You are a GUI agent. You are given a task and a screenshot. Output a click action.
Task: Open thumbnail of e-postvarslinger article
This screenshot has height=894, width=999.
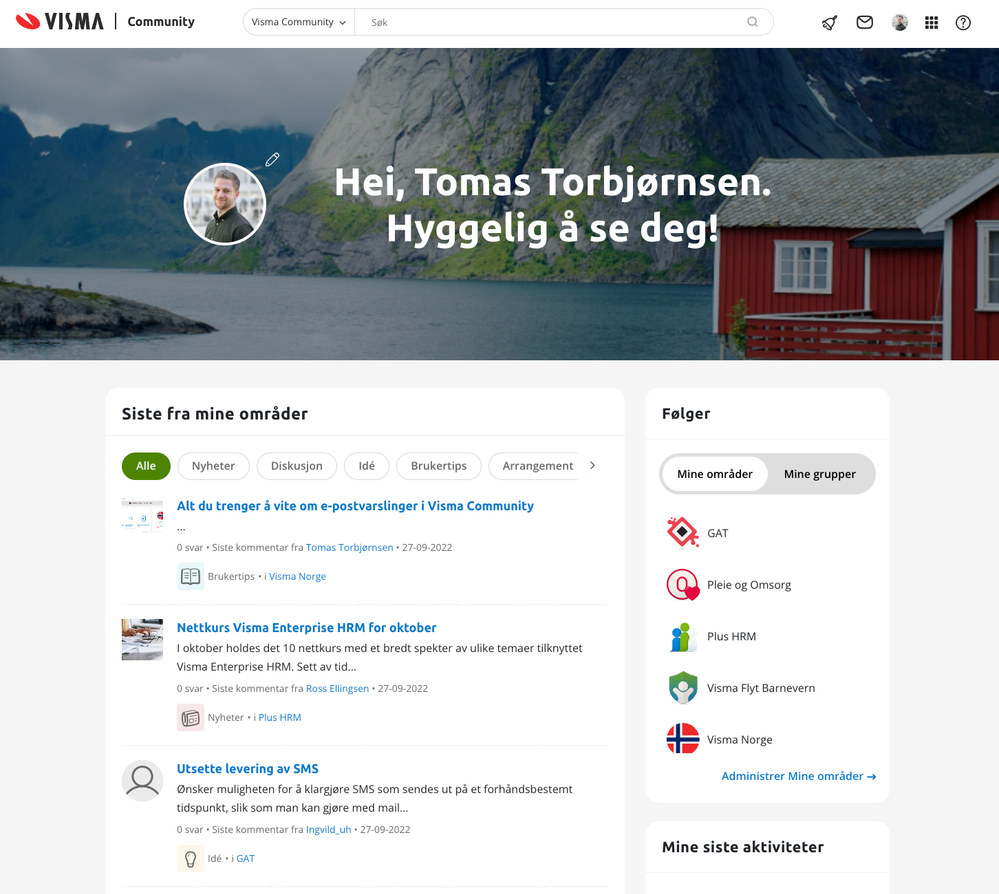point(142,515)
